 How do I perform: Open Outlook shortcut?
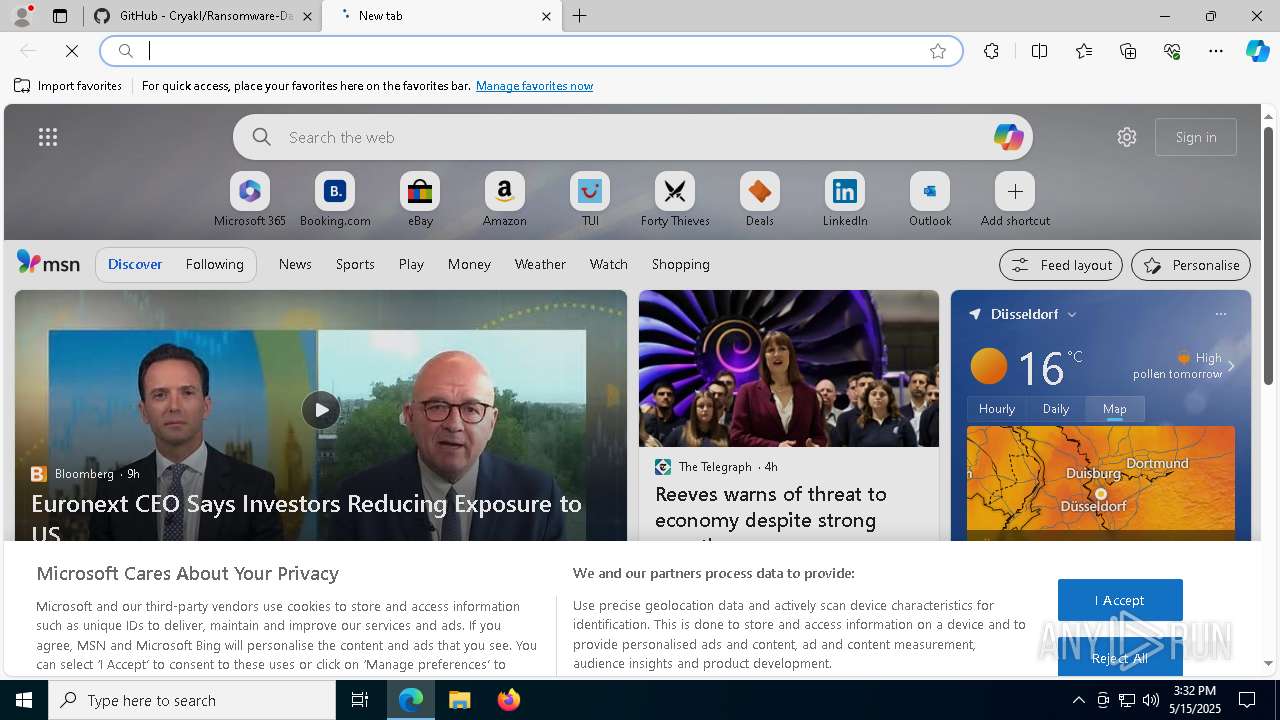(x=930, y=200)
